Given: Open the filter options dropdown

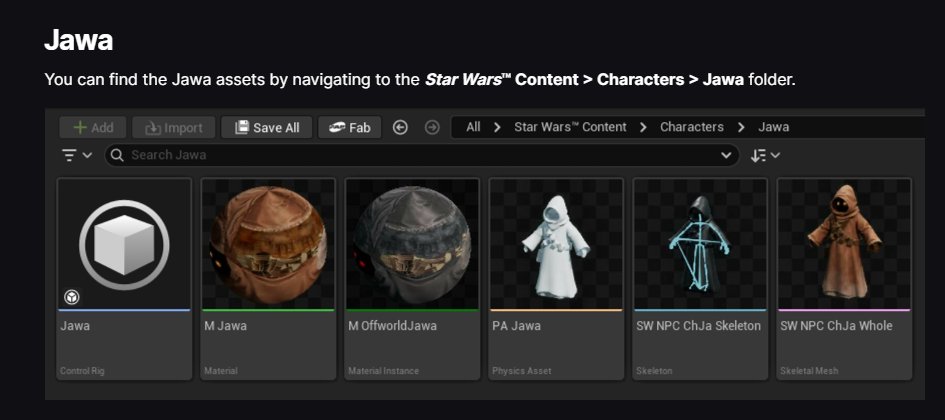Looking at the screenshot, I should click(x=77, y=155).
